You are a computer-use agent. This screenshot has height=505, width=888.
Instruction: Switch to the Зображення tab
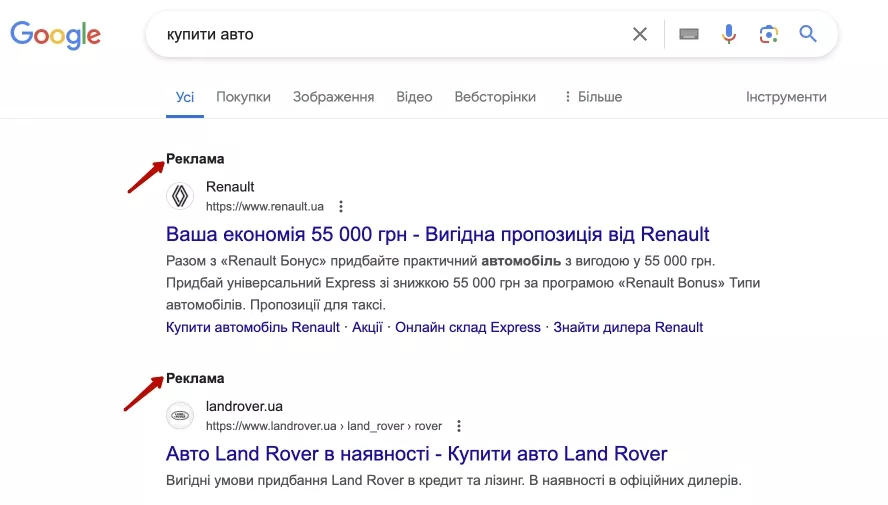334,97
